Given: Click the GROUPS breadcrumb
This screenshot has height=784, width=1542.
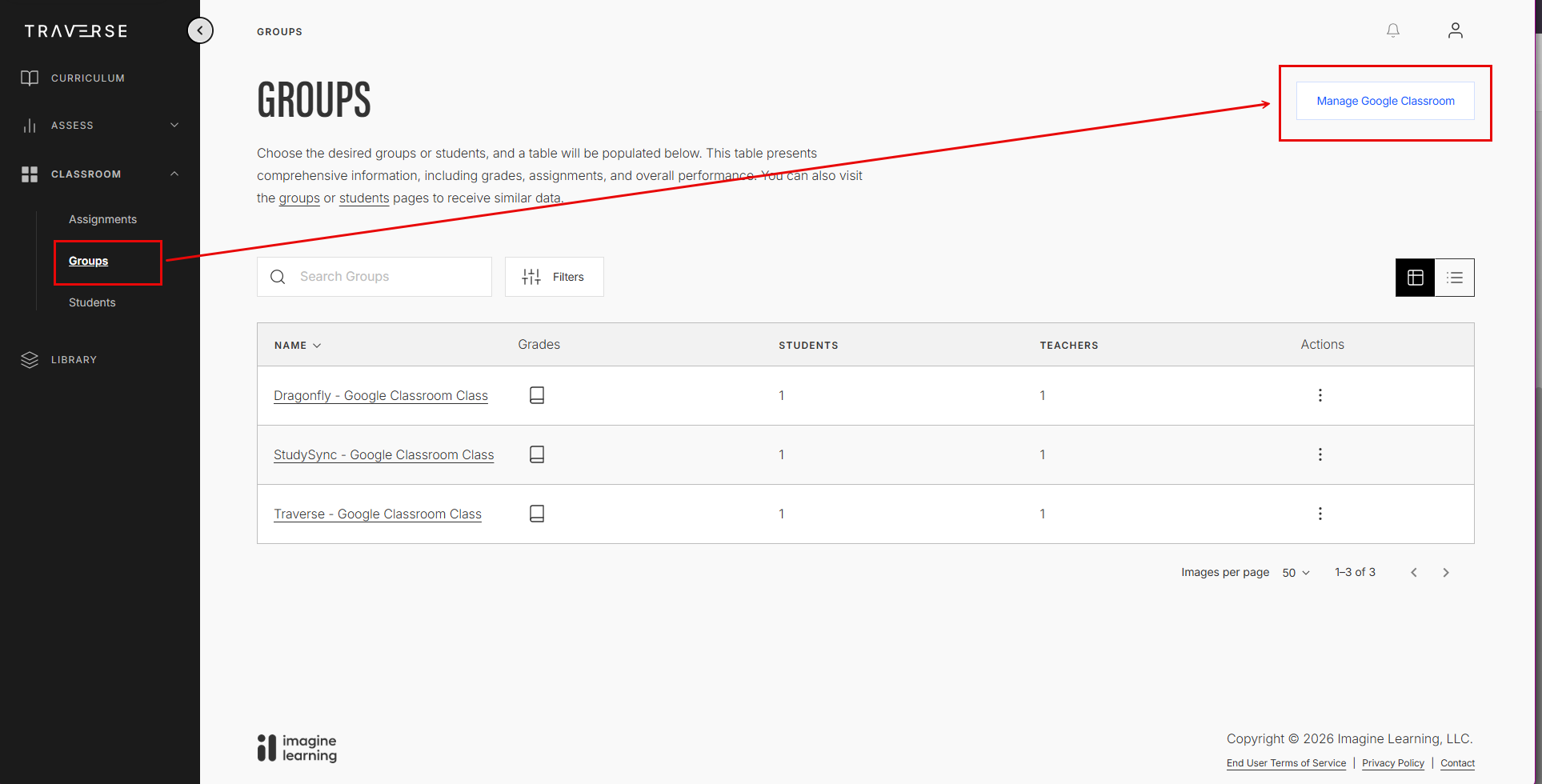Looking at the screenshot, I should click(279, 32).
